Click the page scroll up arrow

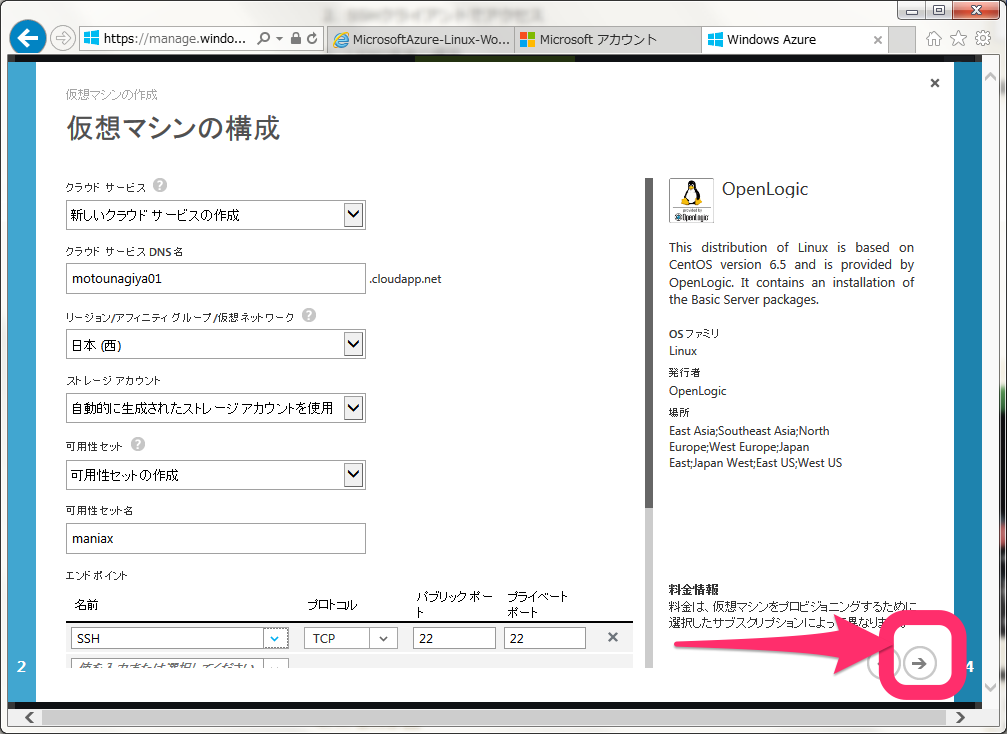[x=990, y=77]
